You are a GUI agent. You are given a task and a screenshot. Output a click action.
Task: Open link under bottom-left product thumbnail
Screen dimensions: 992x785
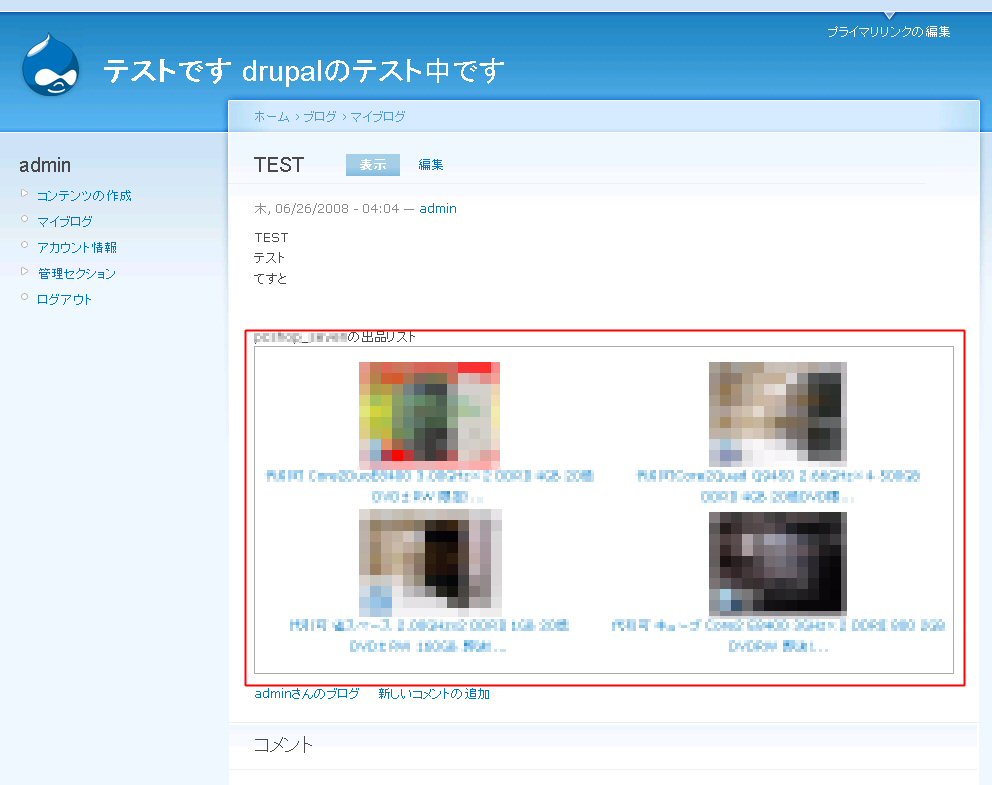pyautogui.click(x=429, y=636)
